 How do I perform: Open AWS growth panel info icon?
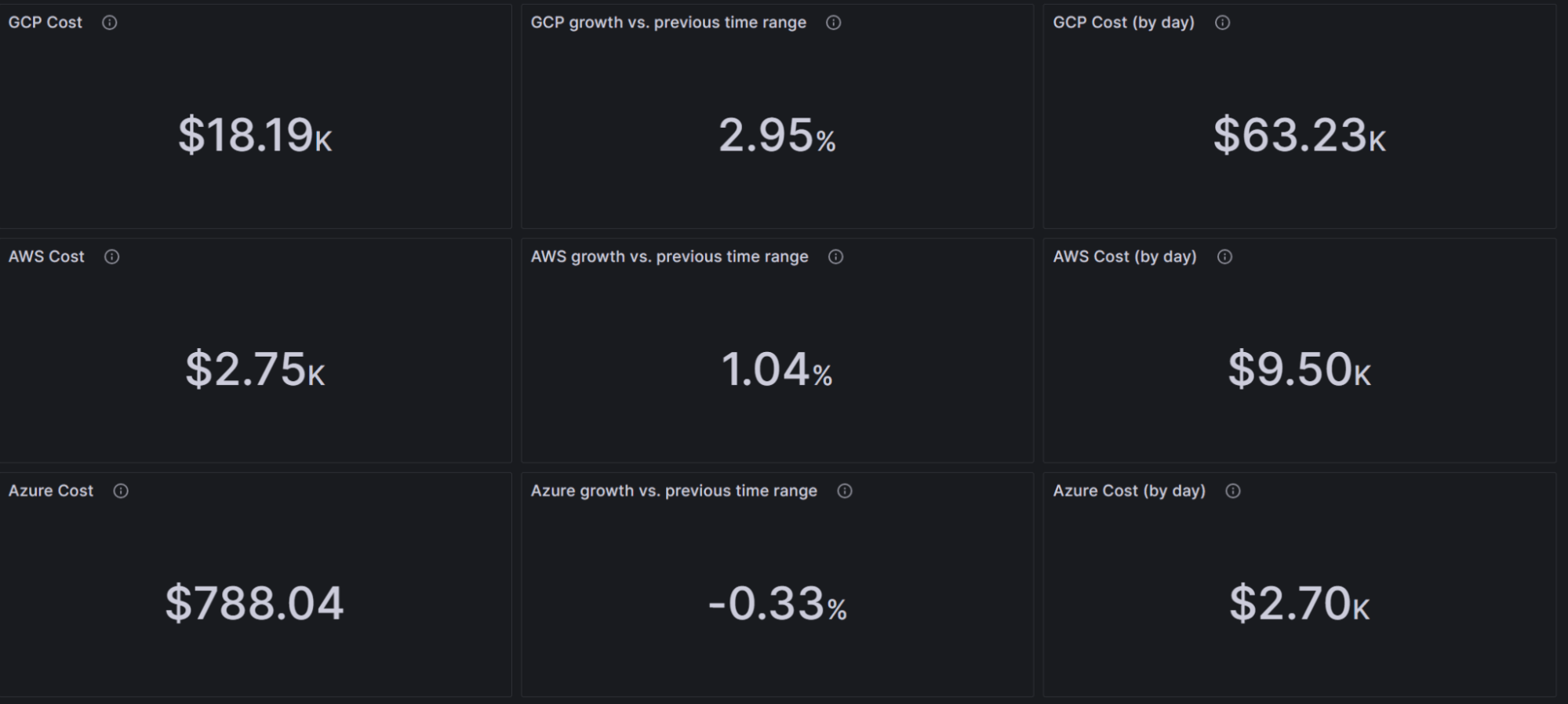836,256
